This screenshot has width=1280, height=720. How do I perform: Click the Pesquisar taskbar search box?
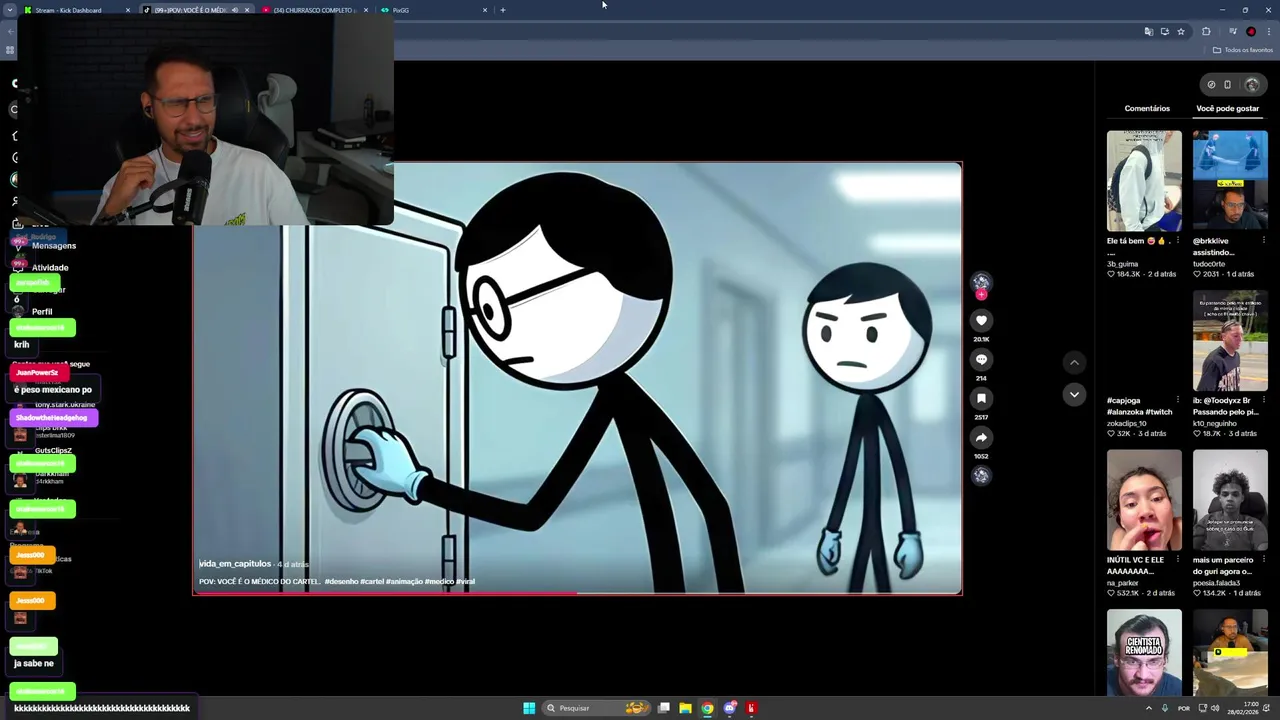point(597,708)
